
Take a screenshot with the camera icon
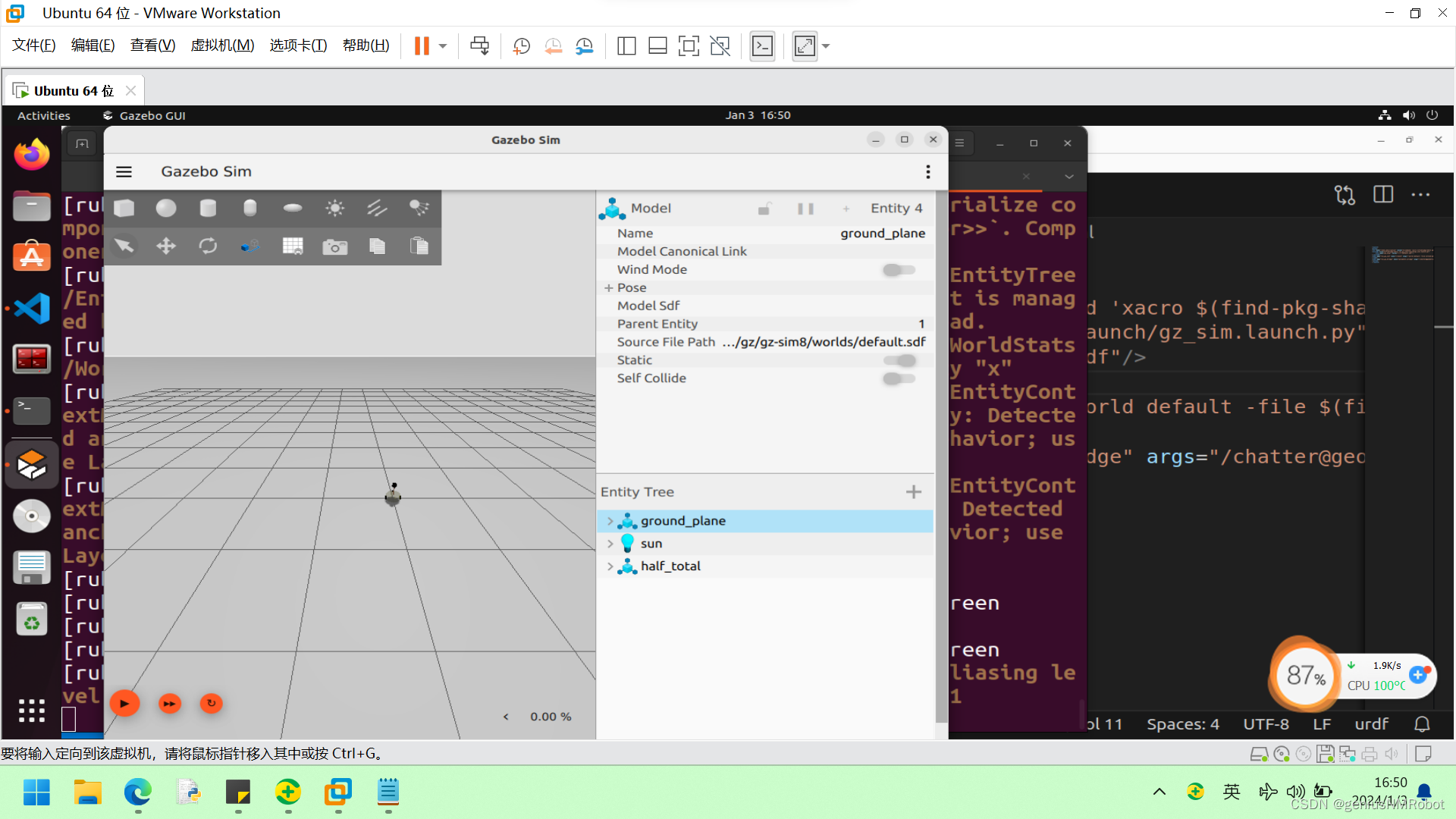click(334, 246)
